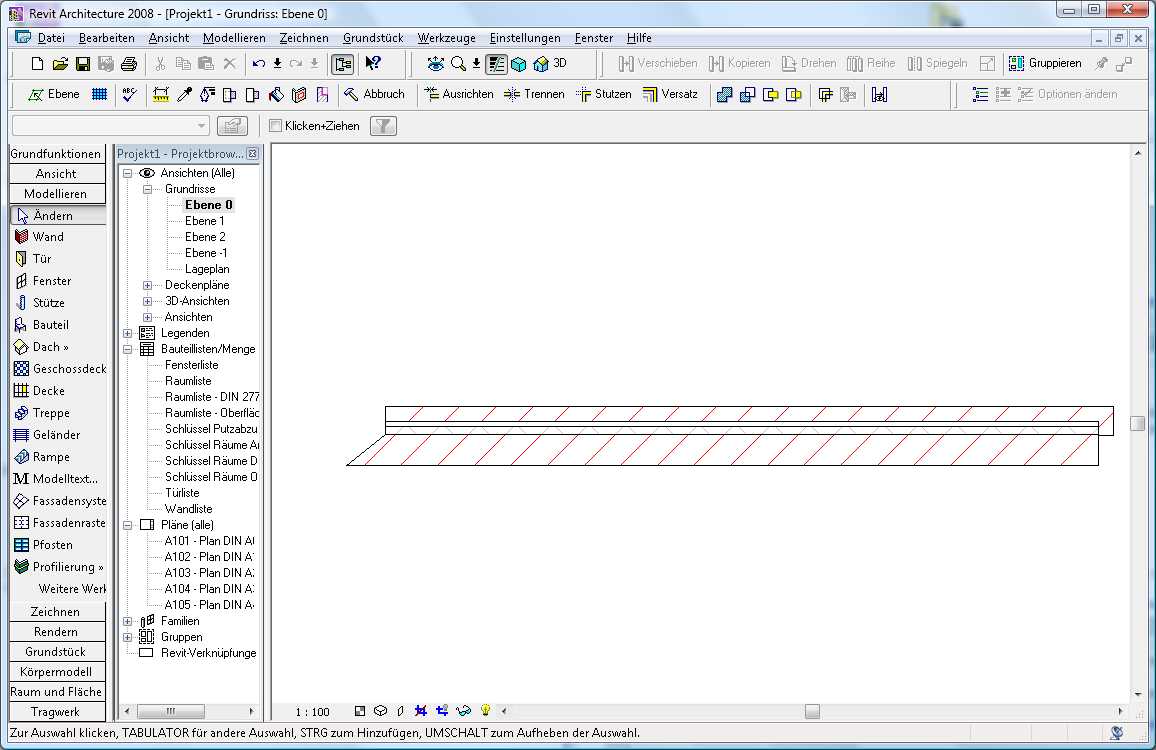Screen dimensions: 1156x750
Task: Select the join geometry icon
Action: 725,94
